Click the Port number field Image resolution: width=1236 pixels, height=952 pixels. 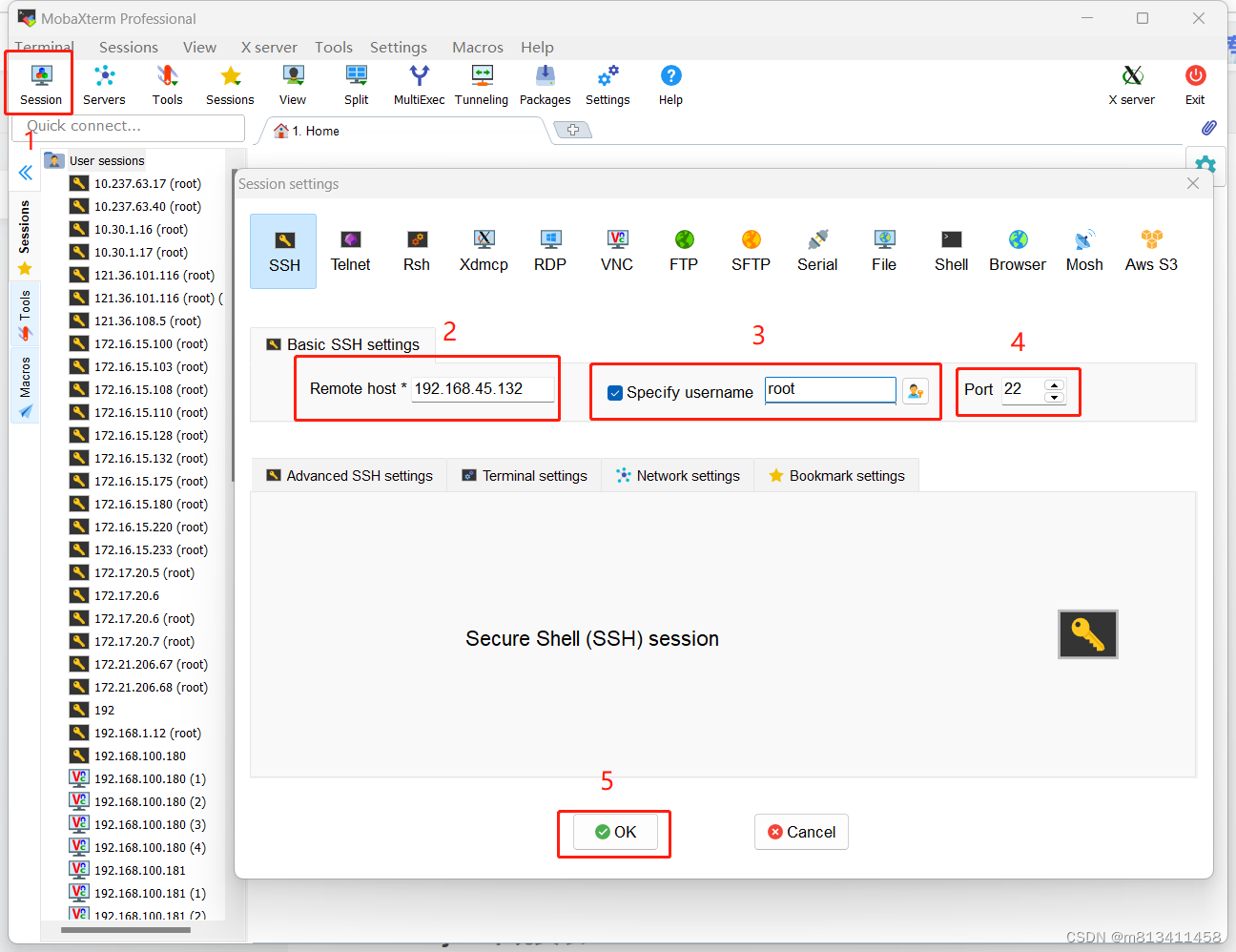click(x=1022, y=390)
